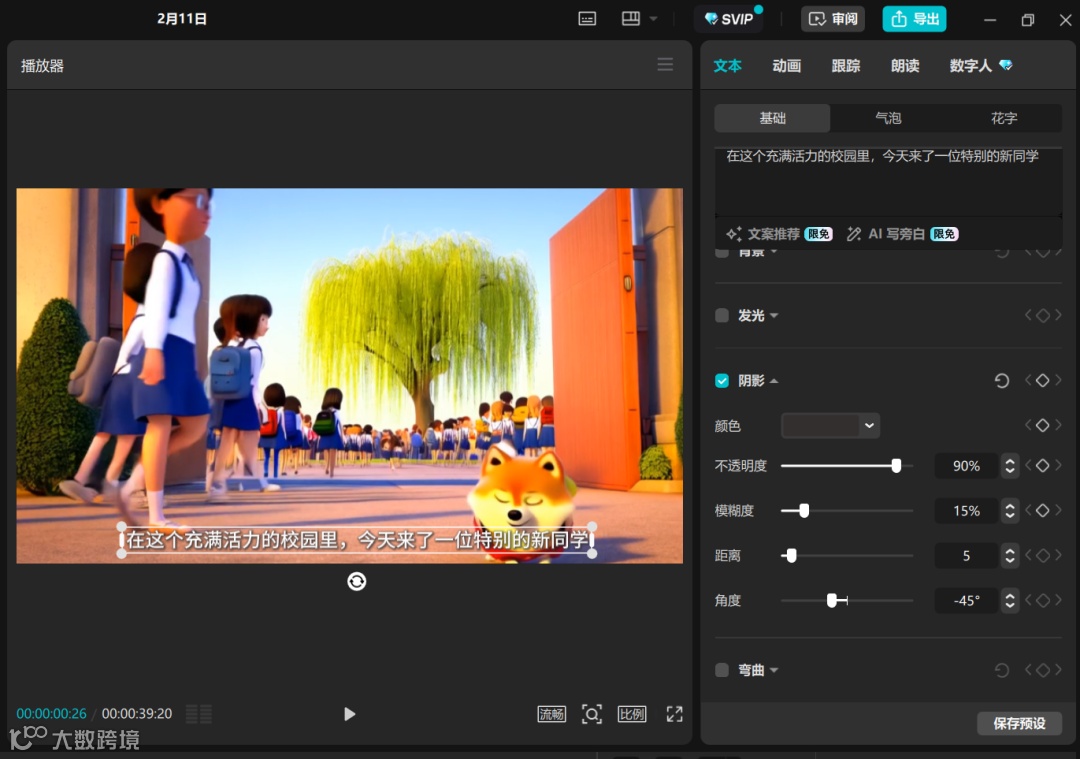1080x759 pixels.
Task: Add keyframe for 模糊度
Action: tap(1043, 510)
